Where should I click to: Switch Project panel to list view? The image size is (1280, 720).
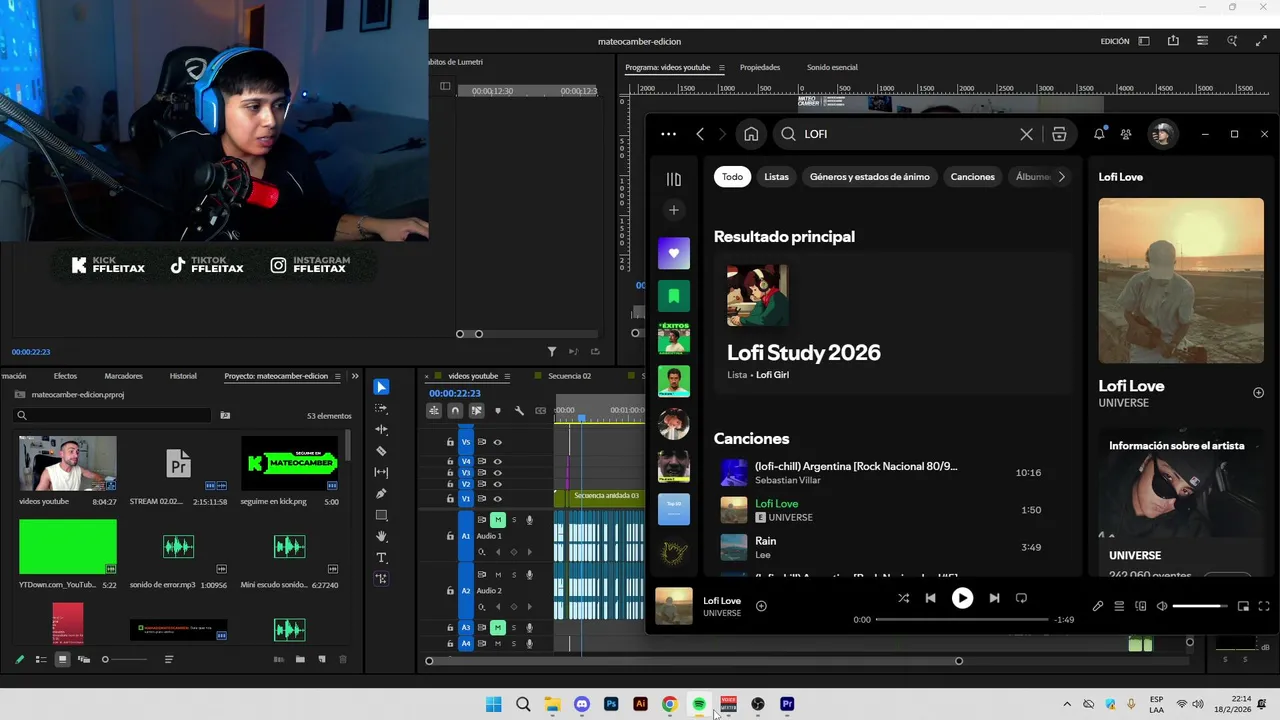click(41, 659)
